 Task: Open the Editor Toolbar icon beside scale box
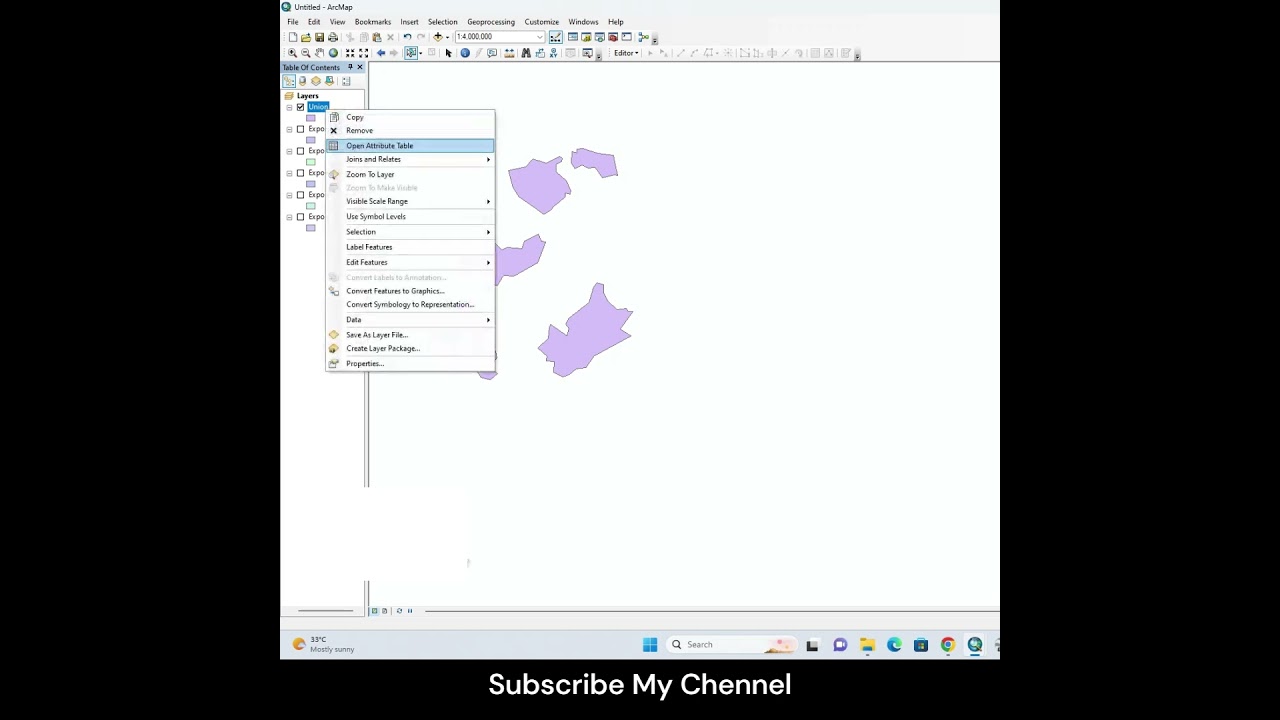(556, 37)
